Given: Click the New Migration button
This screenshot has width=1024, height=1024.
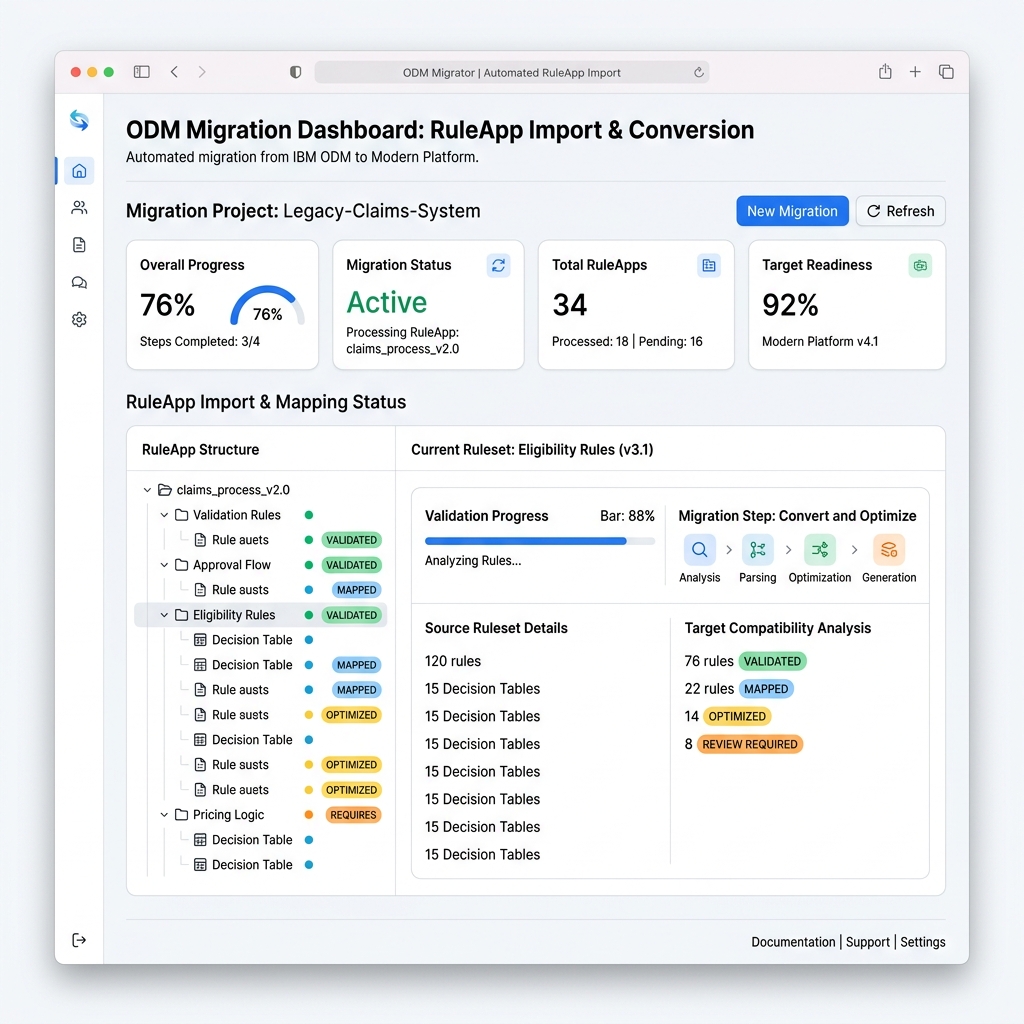Looking at the screenshot, I should (792, 211).
